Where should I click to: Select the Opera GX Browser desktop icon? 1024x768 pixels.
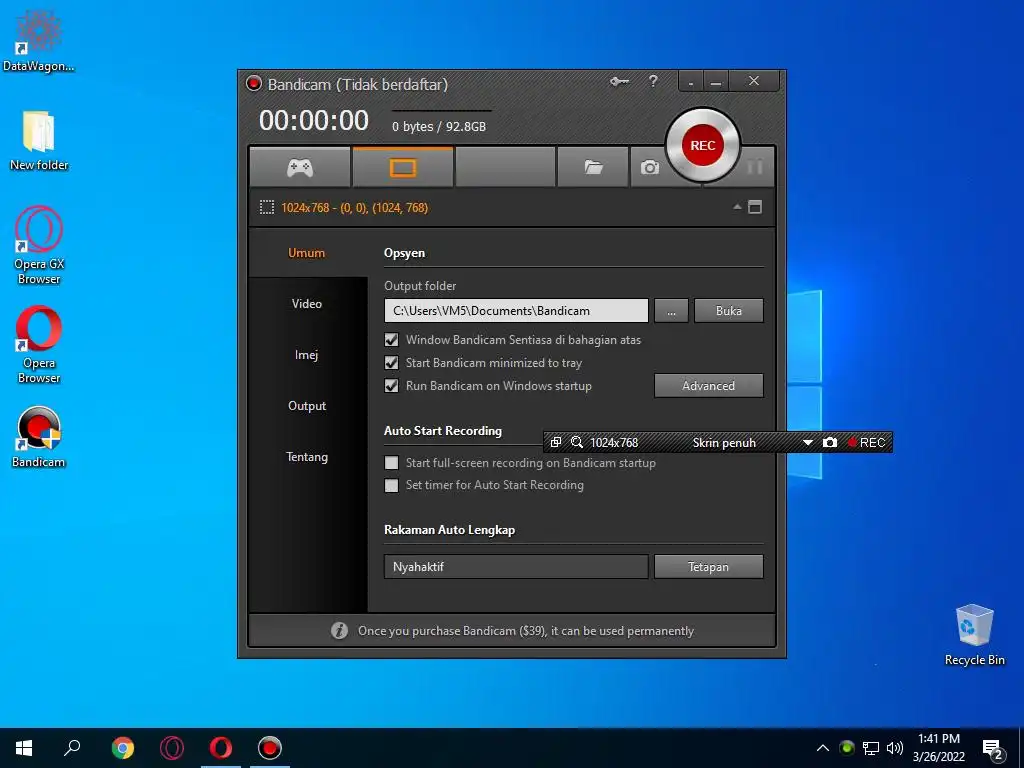click(x=38, y=245)
